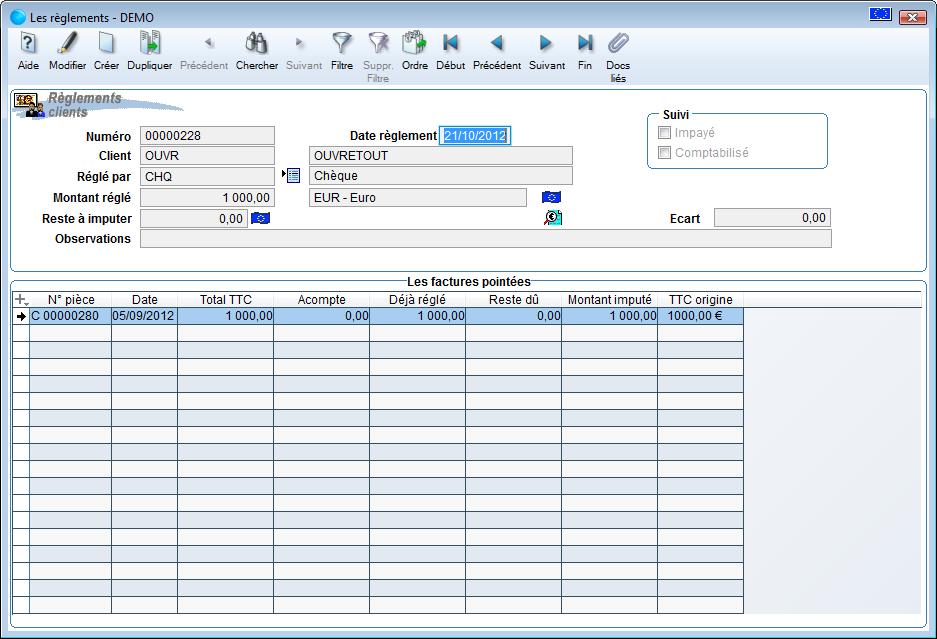The image size is (937, 639).
Task: Click the Observations field
Action: (x=485, y=239)
